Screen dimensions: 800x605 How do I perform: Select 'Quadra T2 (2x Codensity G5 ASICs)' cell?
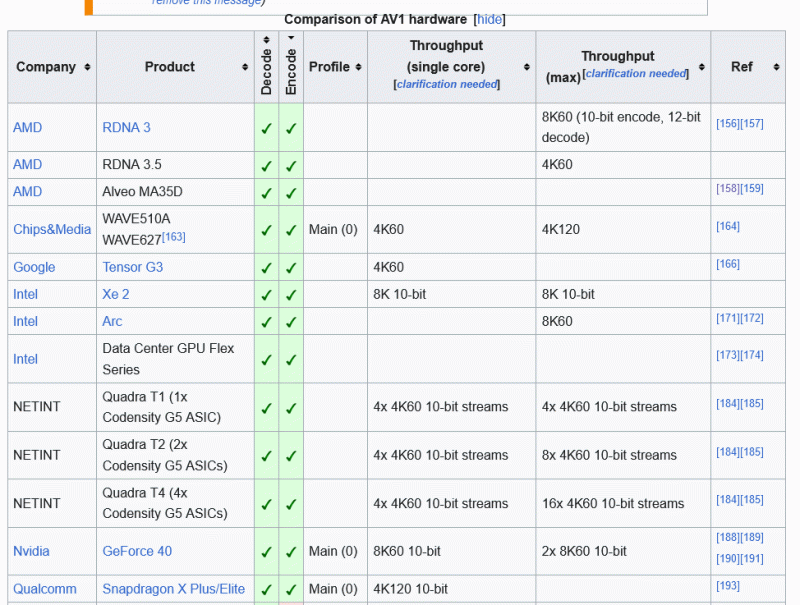(x=176, y=455)
